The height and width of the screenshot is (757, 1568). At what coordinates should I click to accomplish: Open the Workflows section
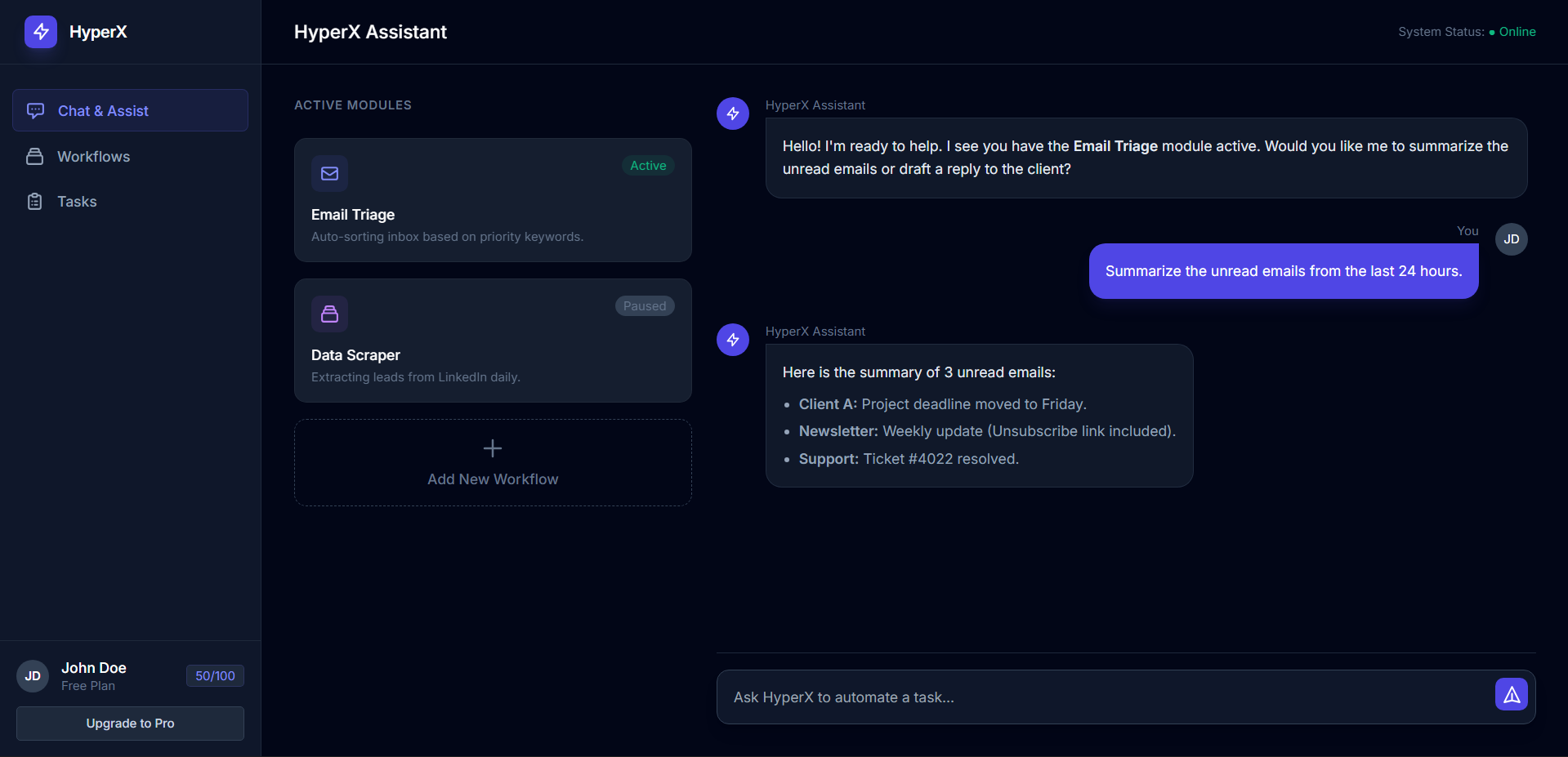(x=93, y=156)
